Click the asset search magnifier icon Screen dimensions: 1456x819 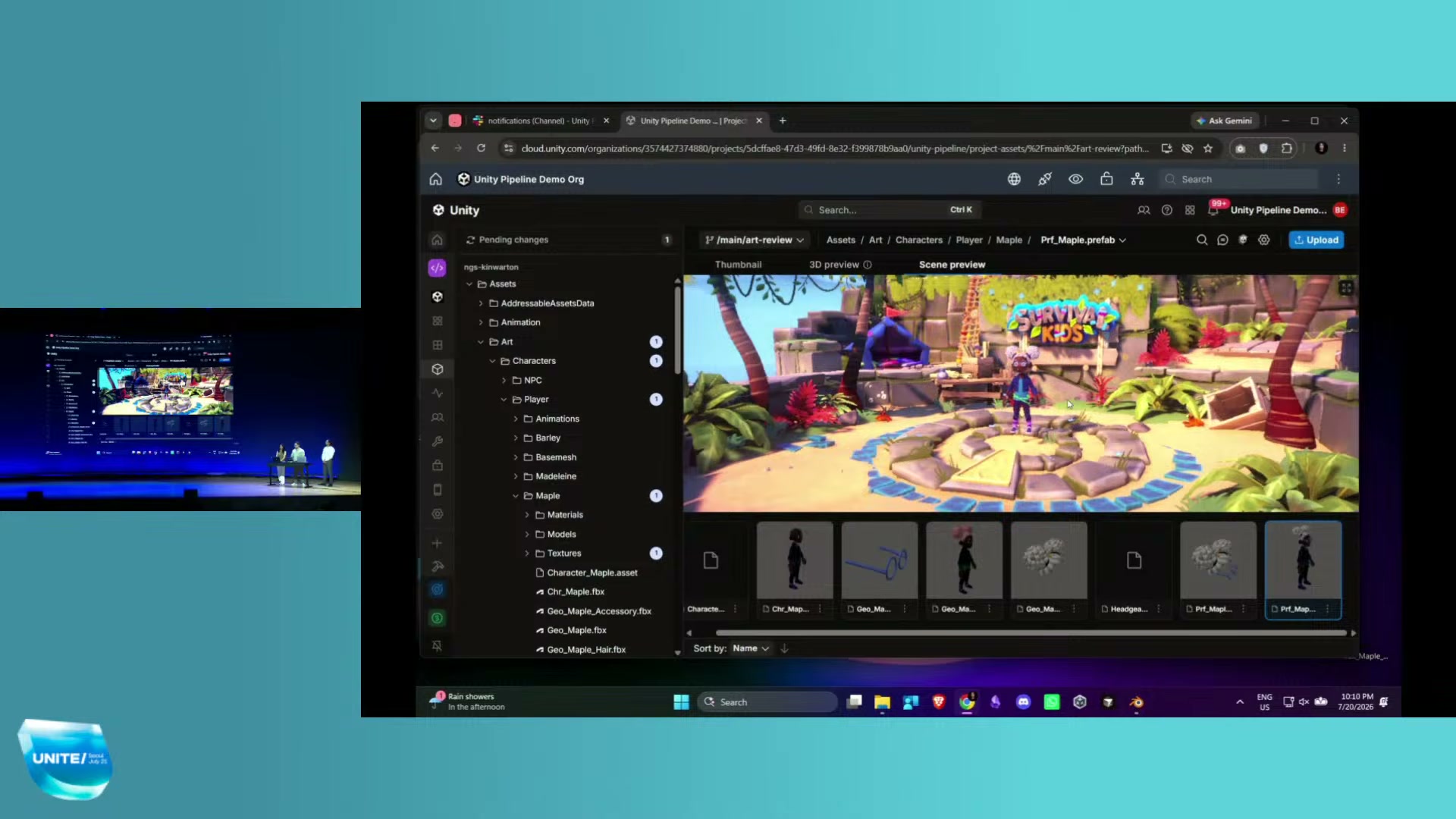coord(1202,240)
